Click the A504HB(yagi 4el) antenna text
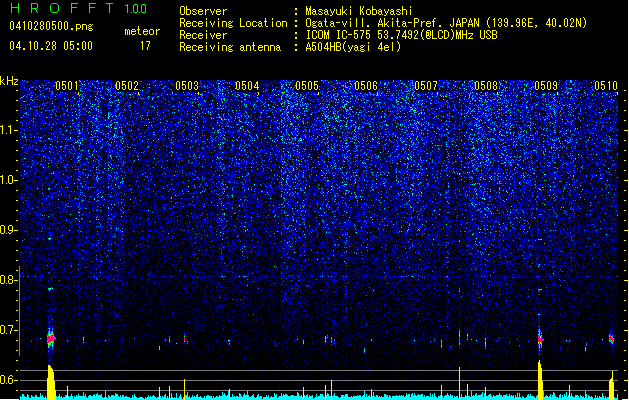This screenshot has width=629, height=400. (x=353, y=47)
